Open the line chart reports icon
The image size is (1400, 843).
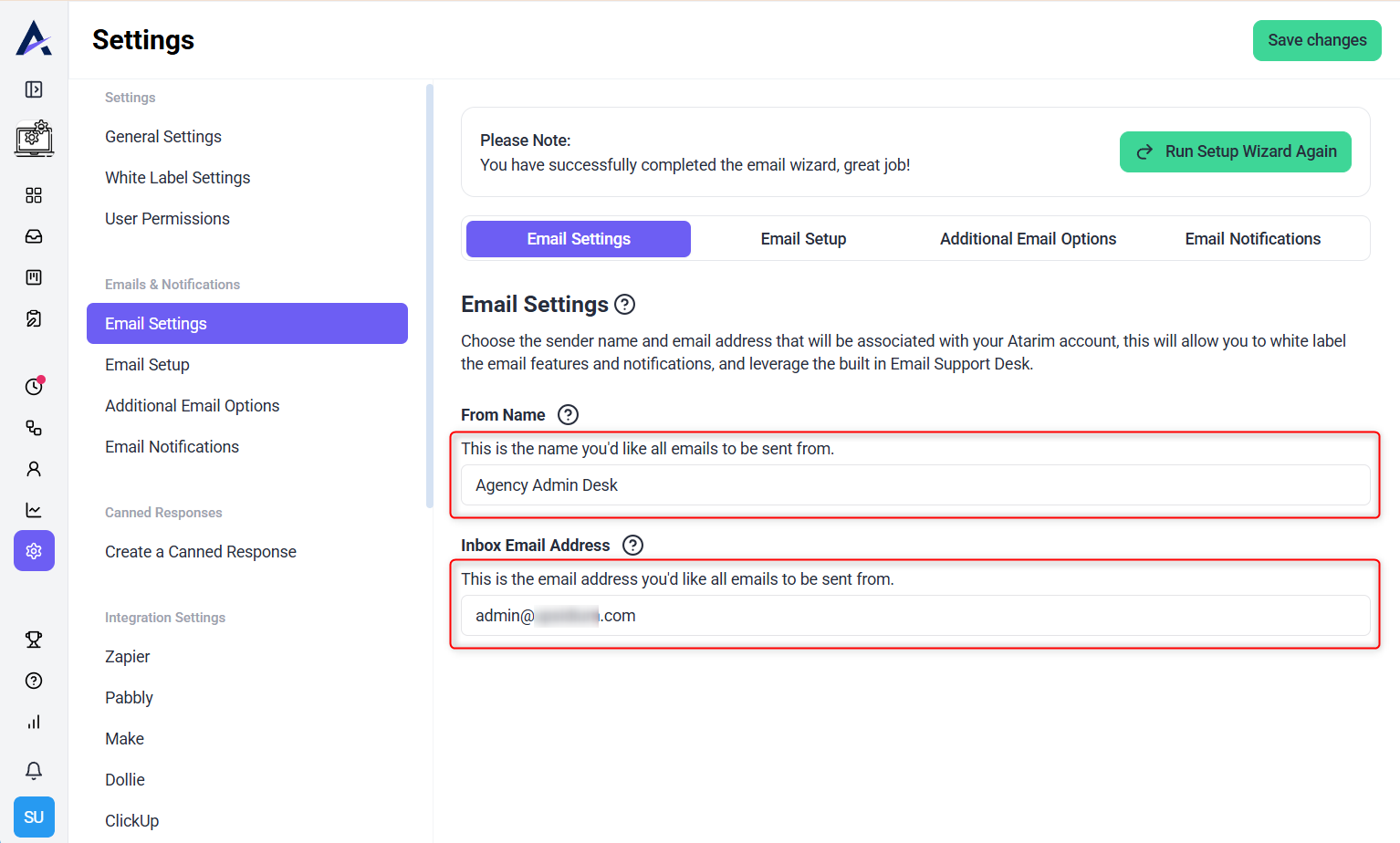tap(34, 510)
